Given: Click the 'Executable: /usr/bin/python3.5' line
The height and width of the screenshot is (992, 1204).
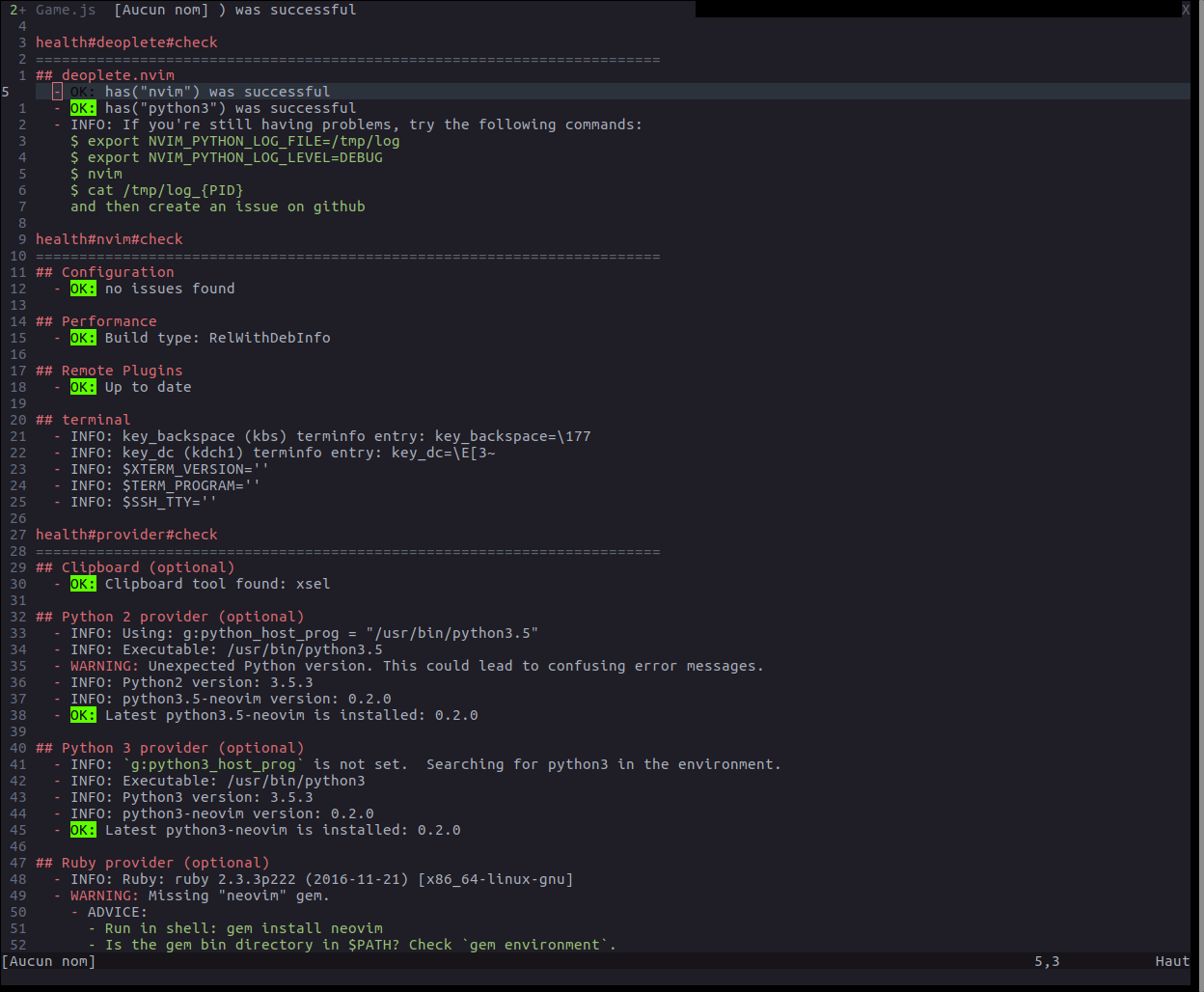Looking at the screenshot, I should click(x=218, y=649).
